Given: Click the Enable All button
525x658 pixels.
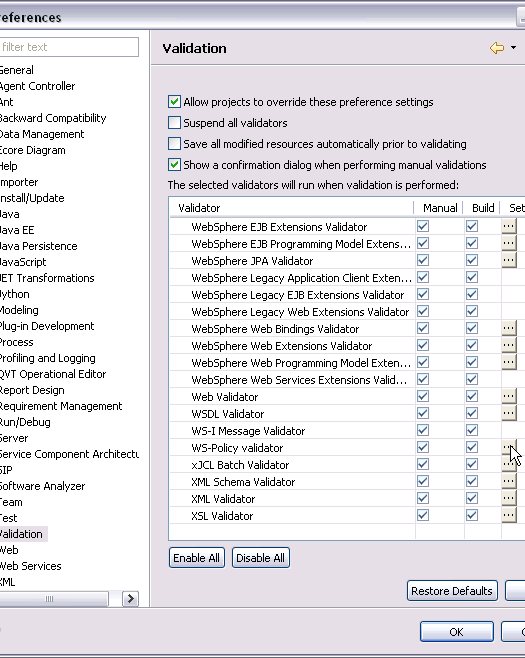Looking at the screenshot, I should coord(196,558).
